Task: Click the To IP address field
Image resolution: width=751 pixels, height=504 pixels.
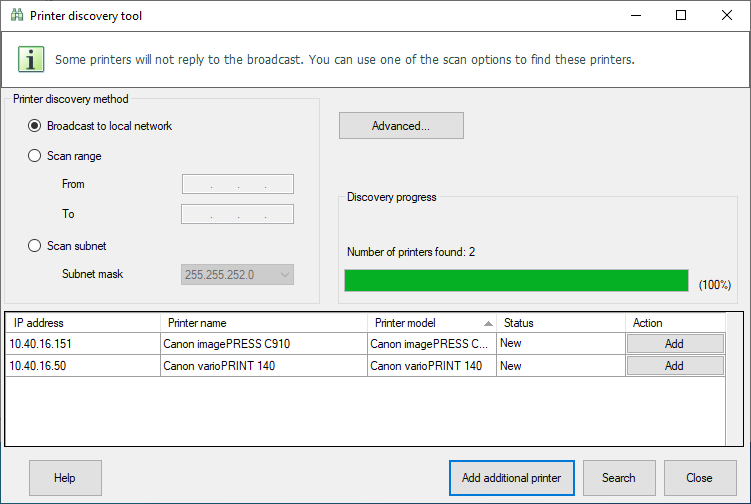Action: point(237,214)
